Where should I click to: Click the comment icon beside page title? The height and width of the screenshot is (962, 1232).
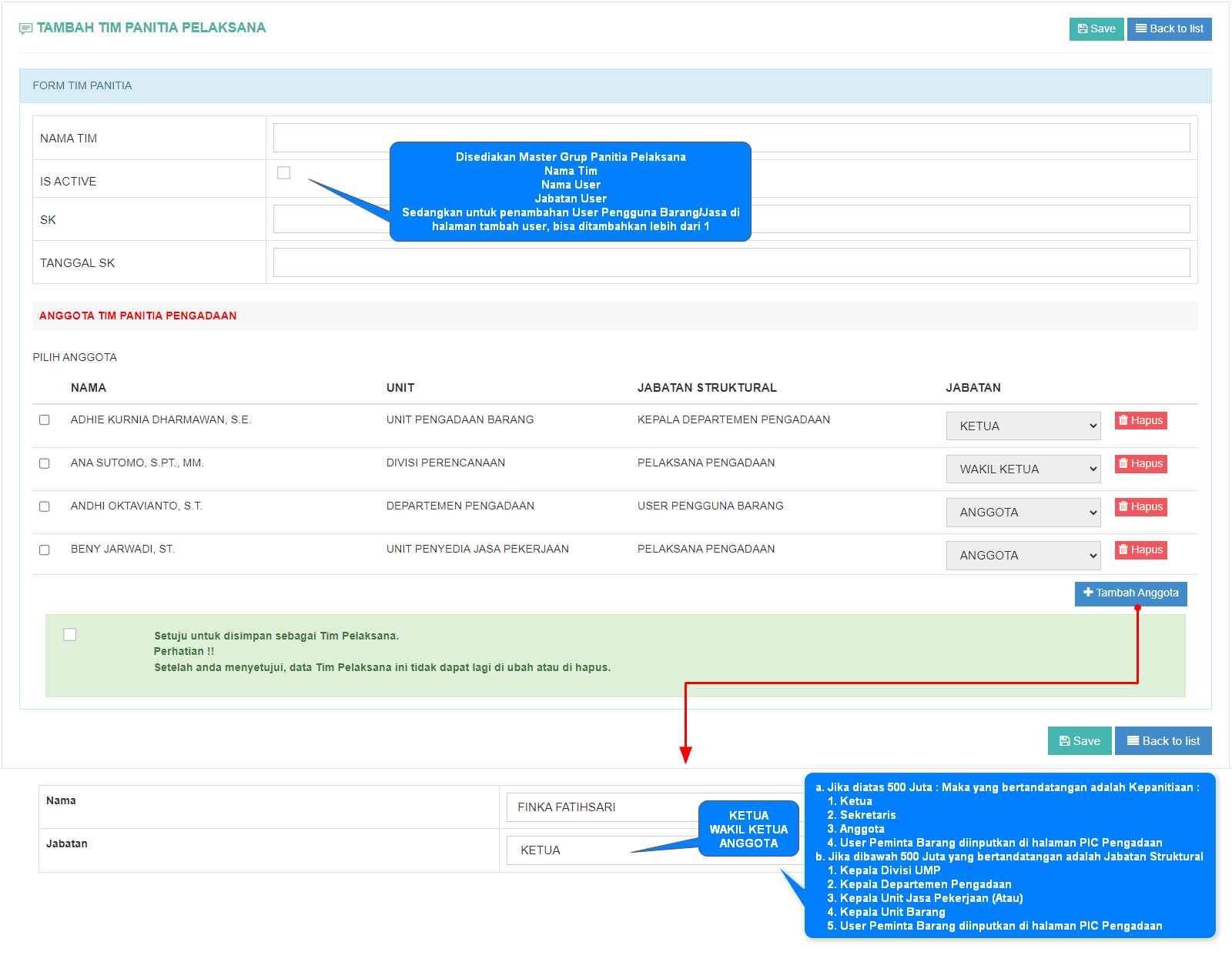click(25, 28)
